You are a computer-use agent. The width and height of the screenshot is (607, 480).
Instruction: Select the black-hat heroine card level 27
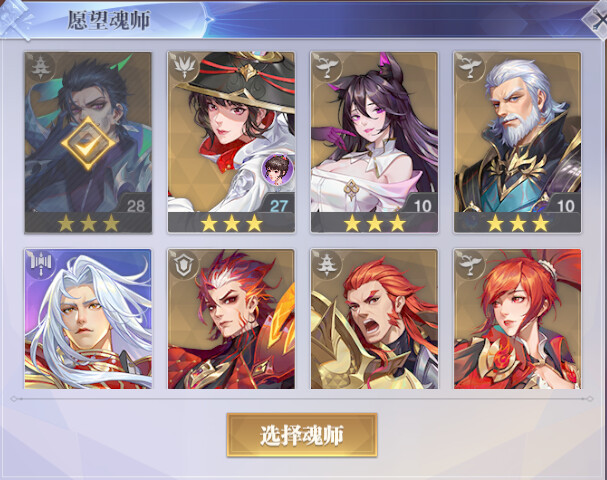231,142
